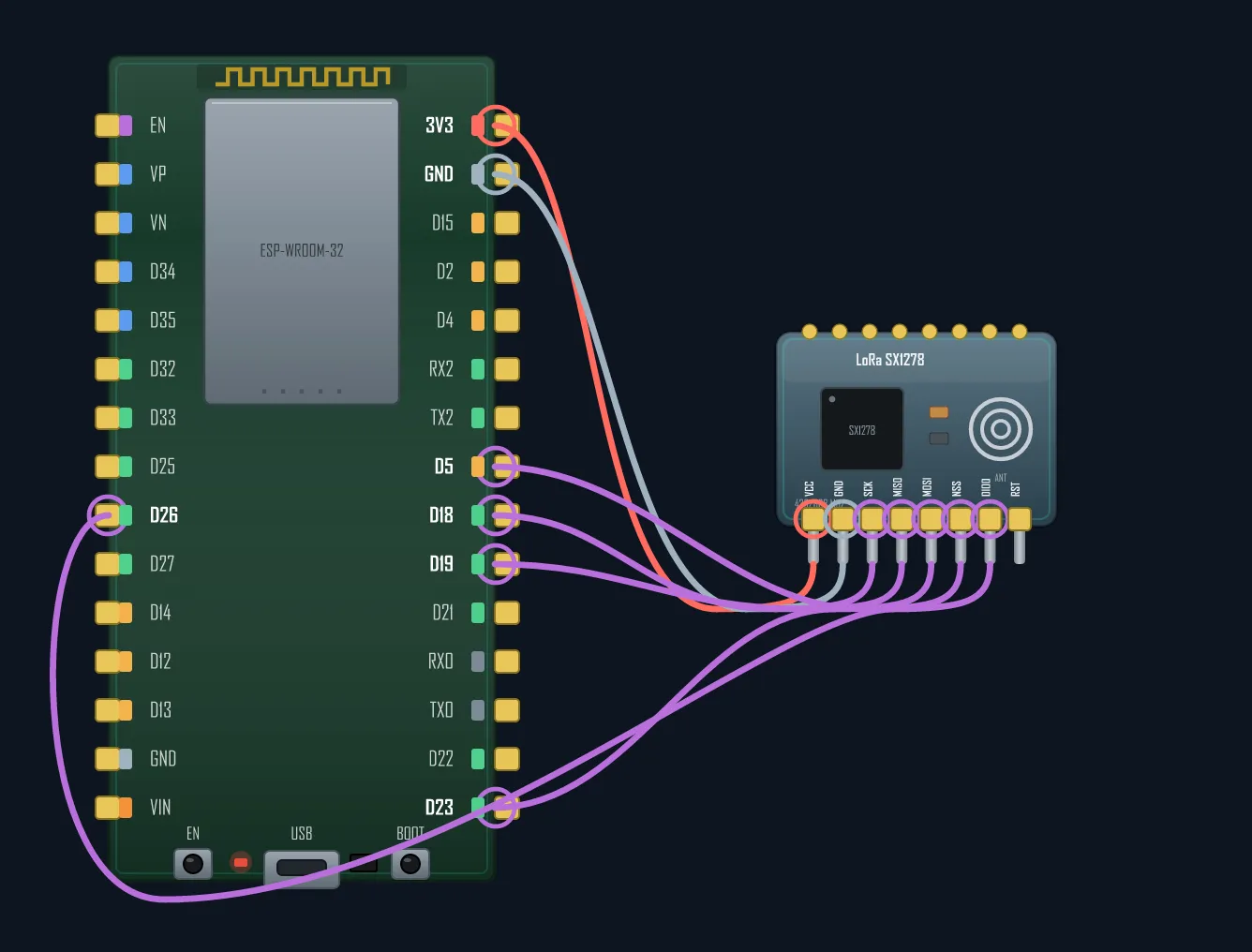Viewport: 1252px width, 952px height.
Task: Click the LoRa DIO0 pin
Action: pyautogui.click(x=990, y=519)
